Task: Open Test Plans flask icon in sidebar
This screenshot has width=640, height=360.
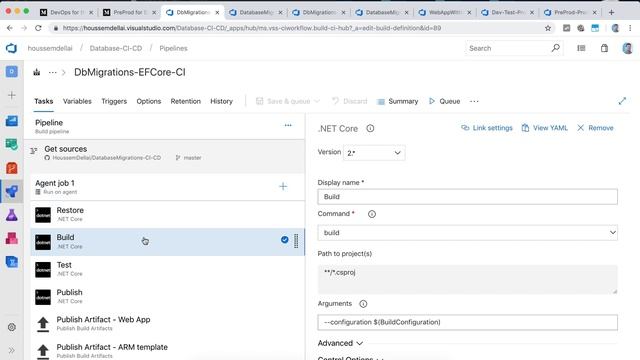Action: coord(12,215)
